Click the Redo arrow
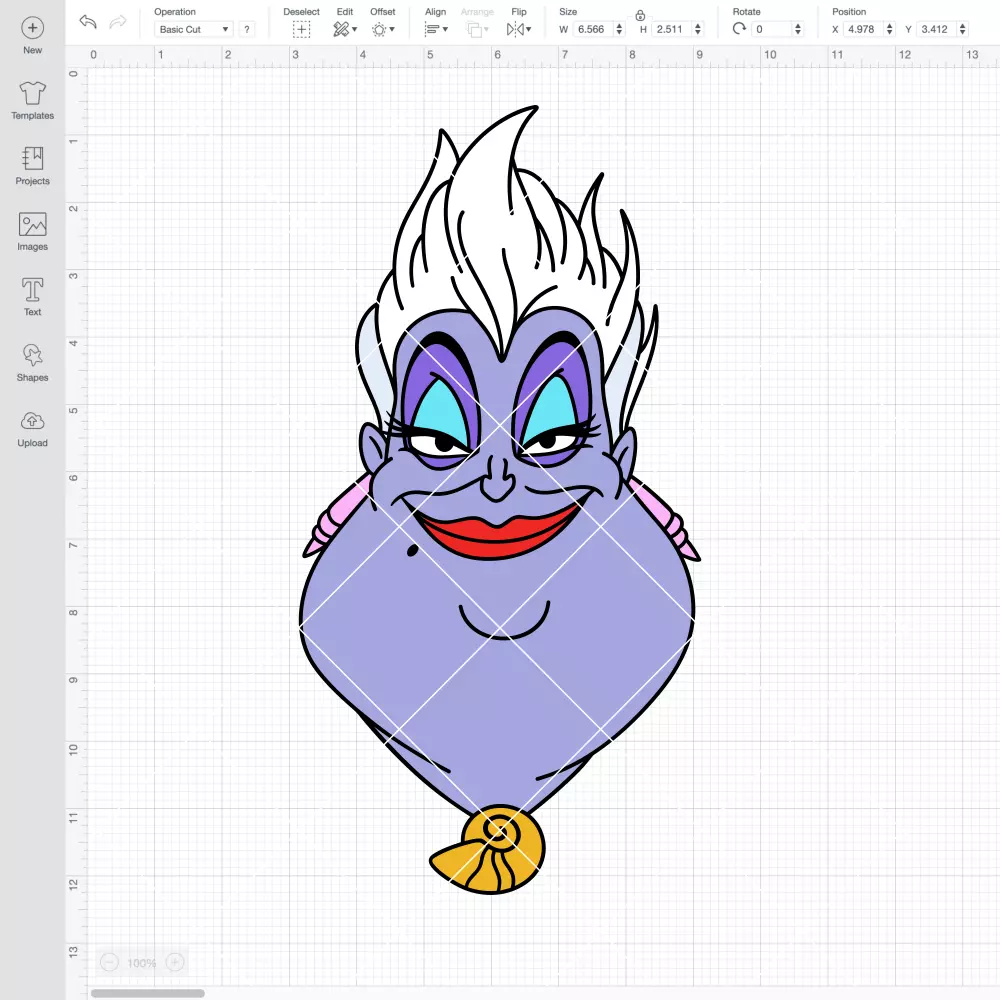This screenshot has height=1000, width=1000. (117, 22)
